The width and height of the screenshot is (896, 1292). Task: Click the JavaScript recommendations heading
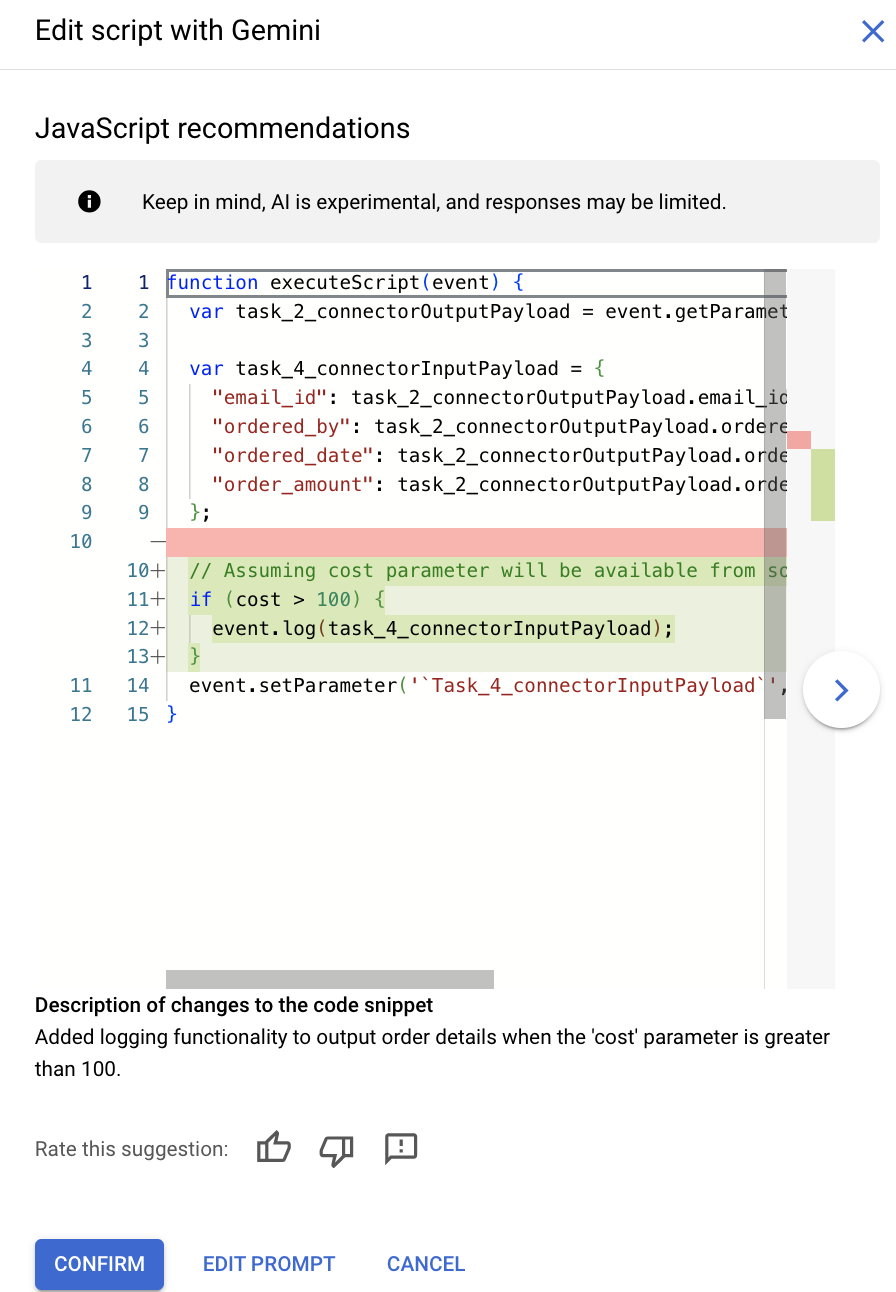coord(222,128)
